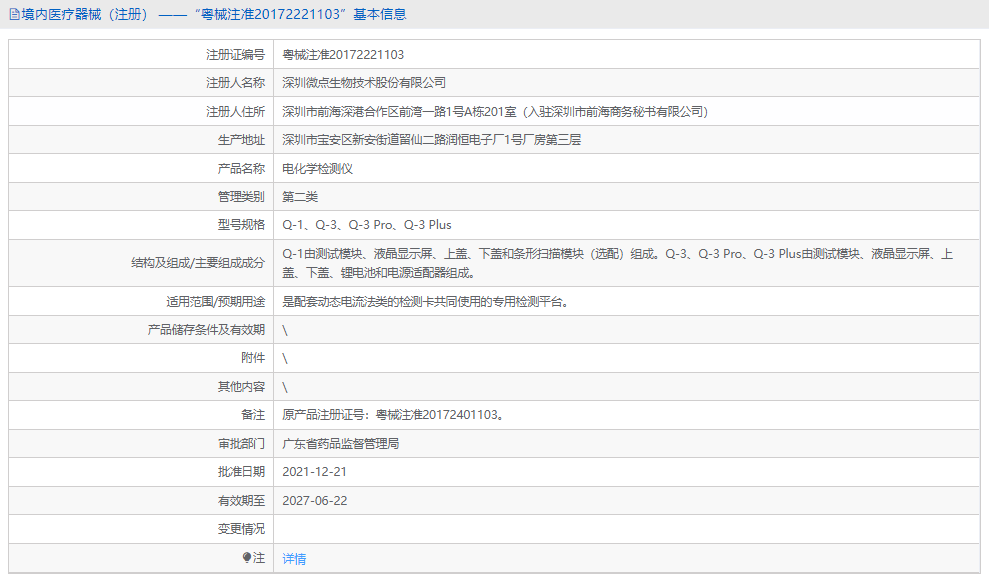Click the document icon before the page title
Image resolution: width=989 pixels, height=581 pixels.
14,15
